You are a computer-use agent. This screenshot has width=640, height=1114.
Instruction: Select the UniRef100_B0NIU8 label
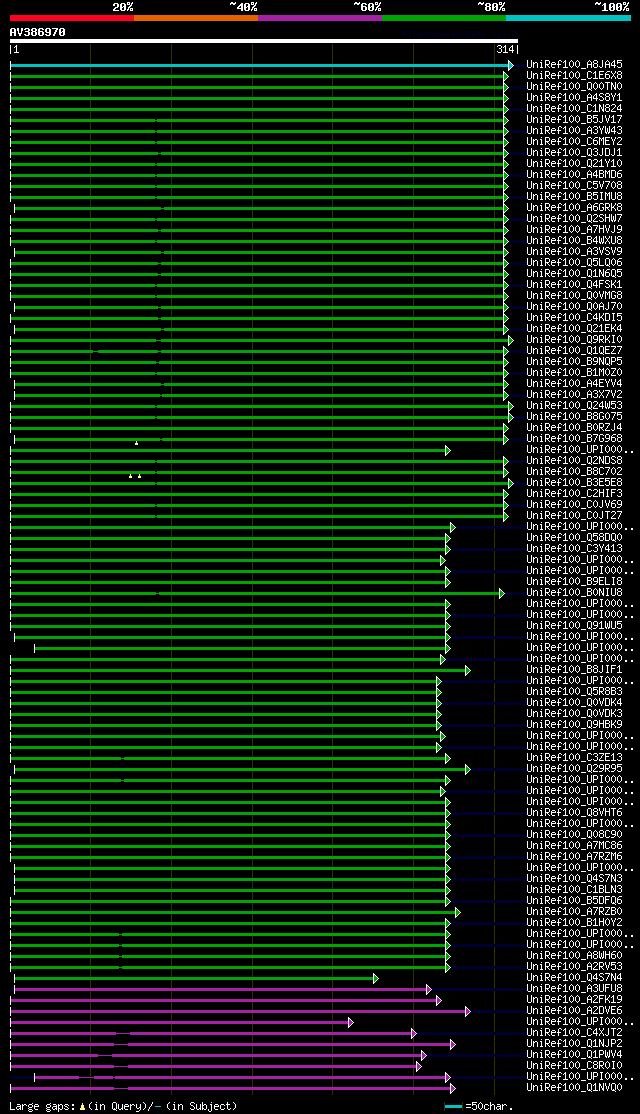coord(575,593)
